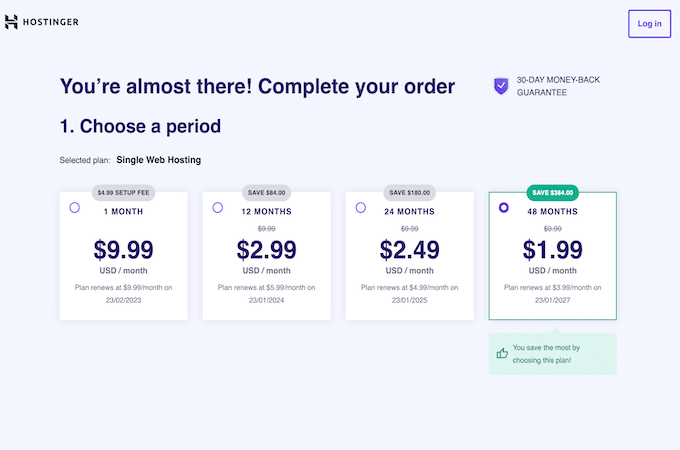The height and width of the screenshot is (450, 680).
Task: Click the Single Web Hosting plan name
Action: [159, 160]
